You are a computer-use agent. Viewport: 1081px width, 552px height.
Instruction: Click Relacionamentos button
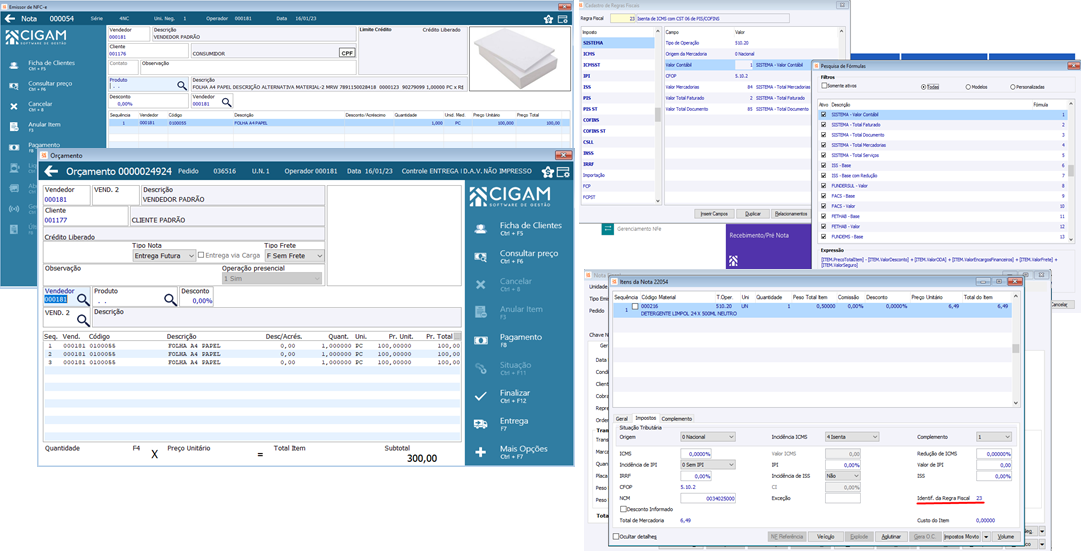click(x=791, y=214)
